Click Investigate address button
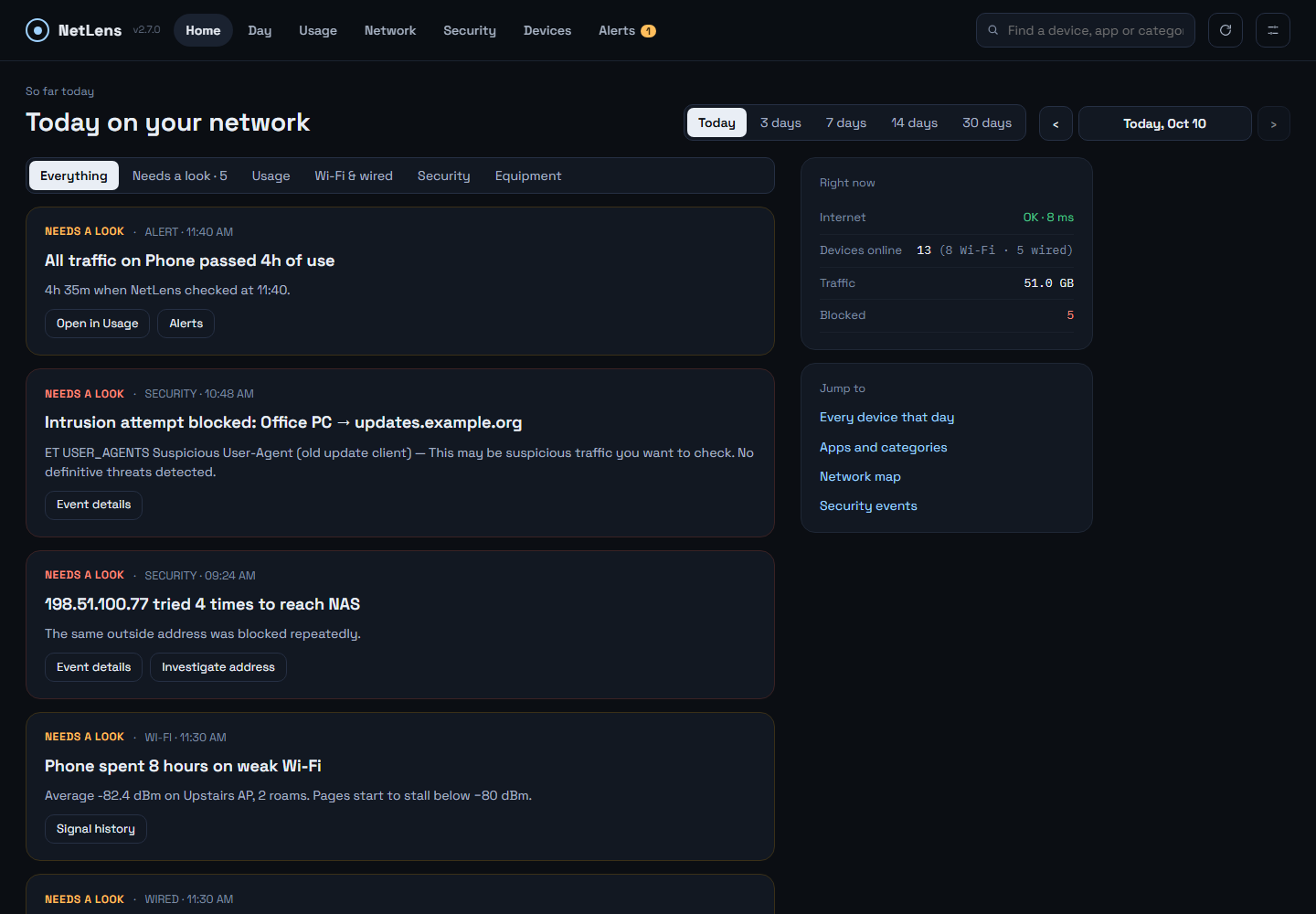The width and height of the screenshot is (1316, 914). (218, 667)
